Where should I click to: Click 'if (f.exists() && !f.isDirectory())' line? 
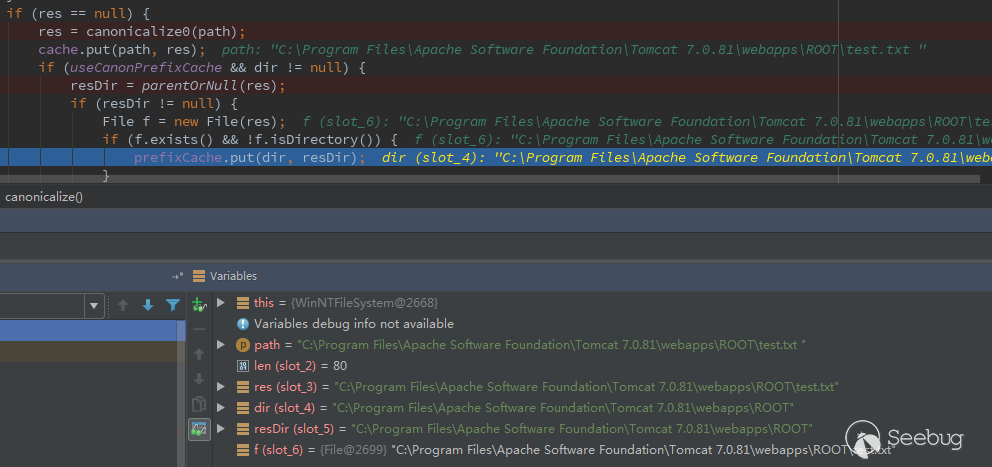[250, 139]
